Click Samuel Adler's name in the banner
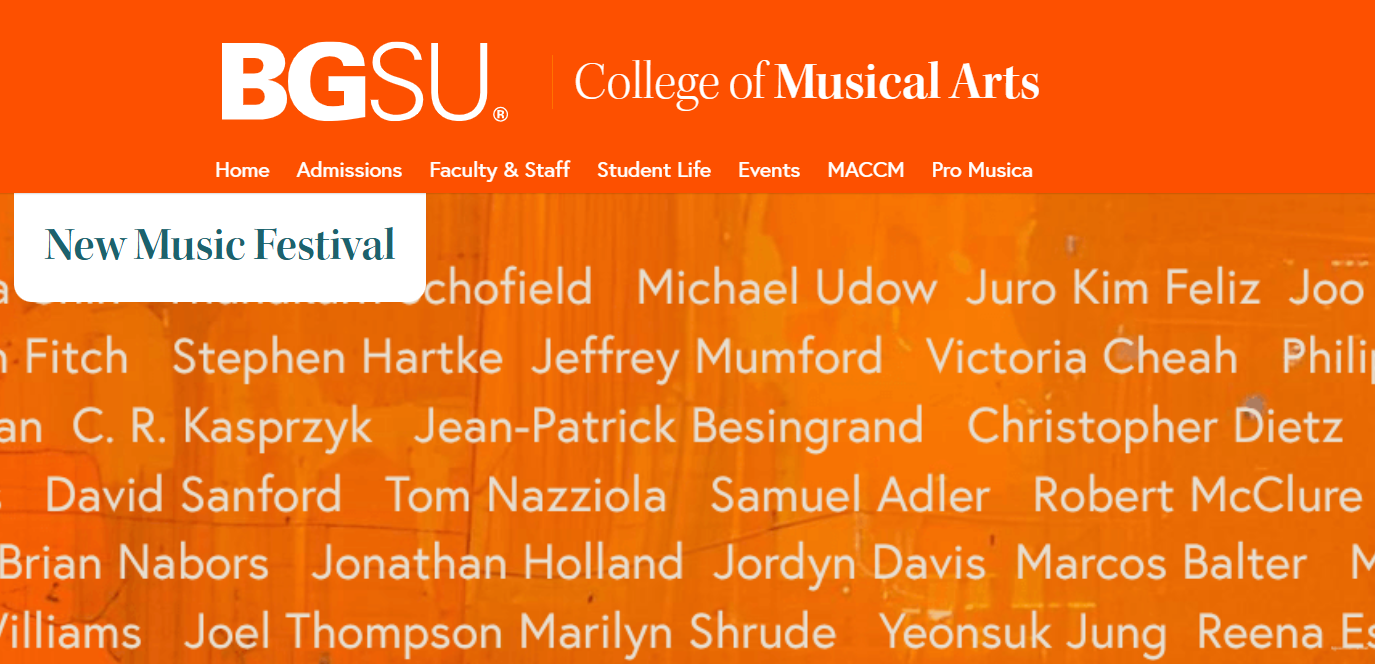Screen dimensions: 1375x664 click(x=848, y=495)
